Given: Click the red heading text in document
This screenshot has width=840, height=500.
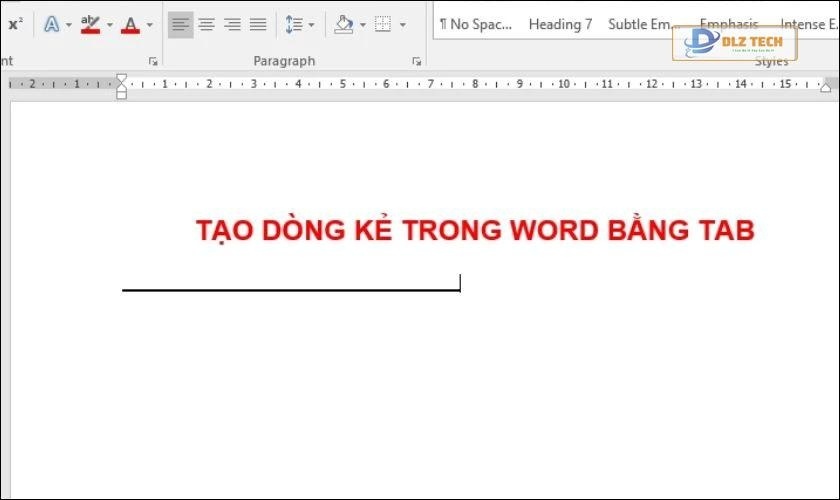Looking at the screenshot, I should [475, 231].
